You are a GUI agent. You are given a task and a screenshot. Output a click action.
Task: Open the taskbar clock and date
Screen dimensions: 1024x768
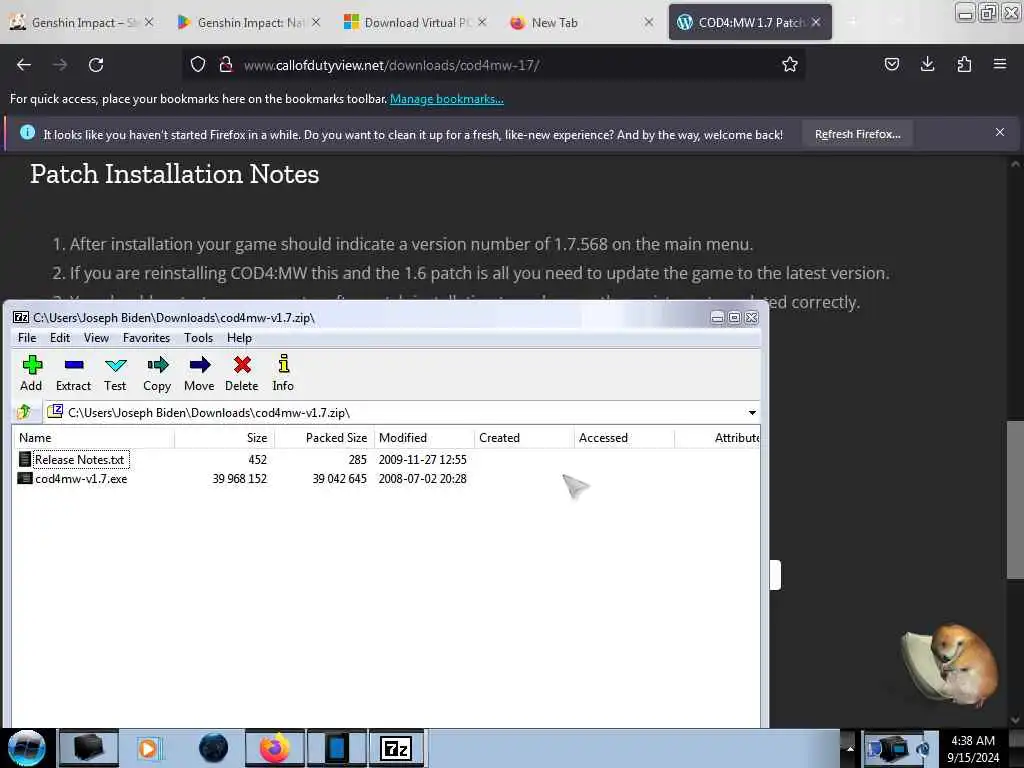973,749
